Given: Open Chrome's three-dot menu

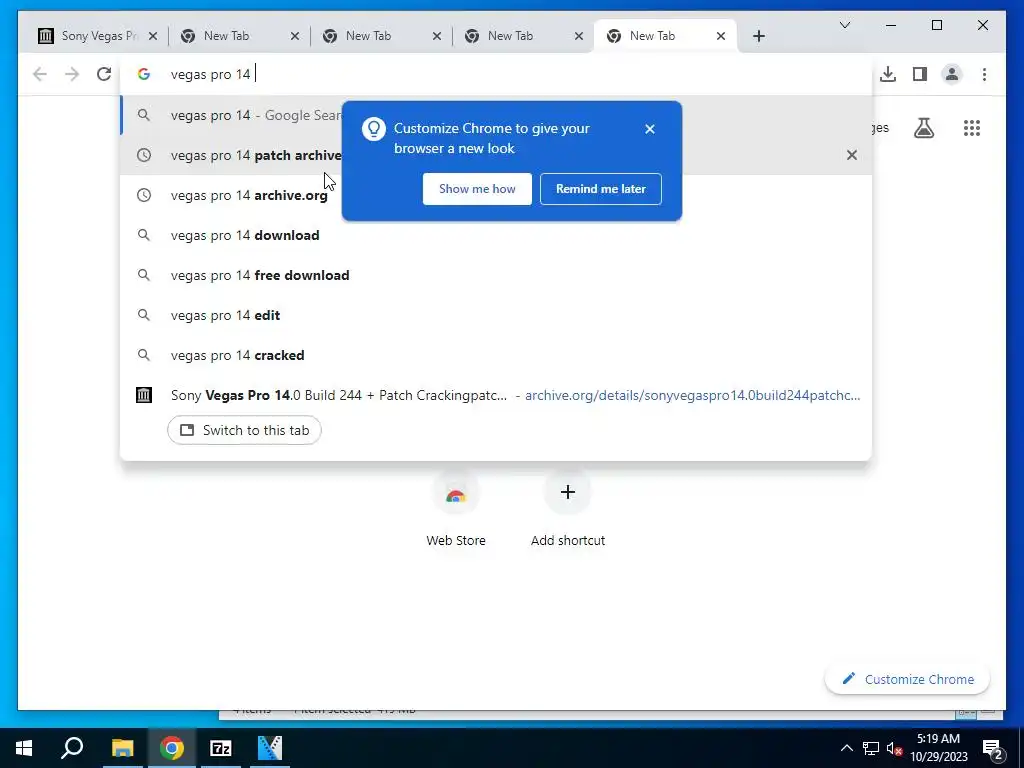Looking at the screenshot, I should coord(984,74).
